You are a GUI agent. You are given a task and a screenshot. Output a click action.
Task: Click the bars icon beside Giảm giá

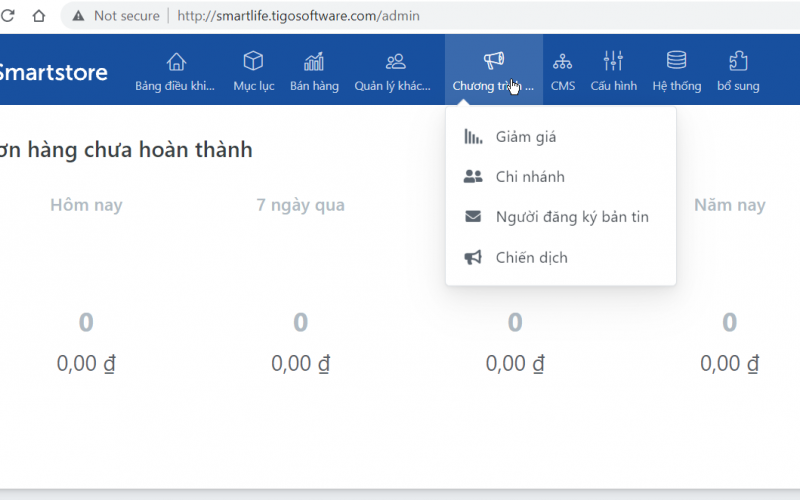(473, 137)
